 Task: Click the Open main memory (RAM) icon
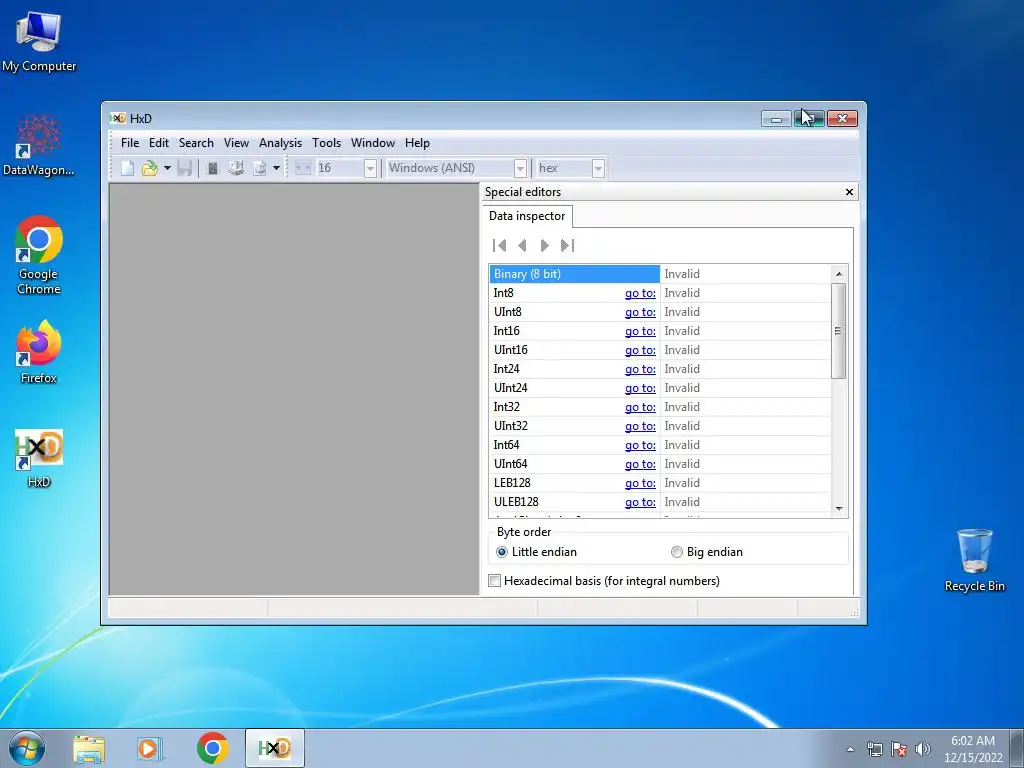click(x=212, y=168)
